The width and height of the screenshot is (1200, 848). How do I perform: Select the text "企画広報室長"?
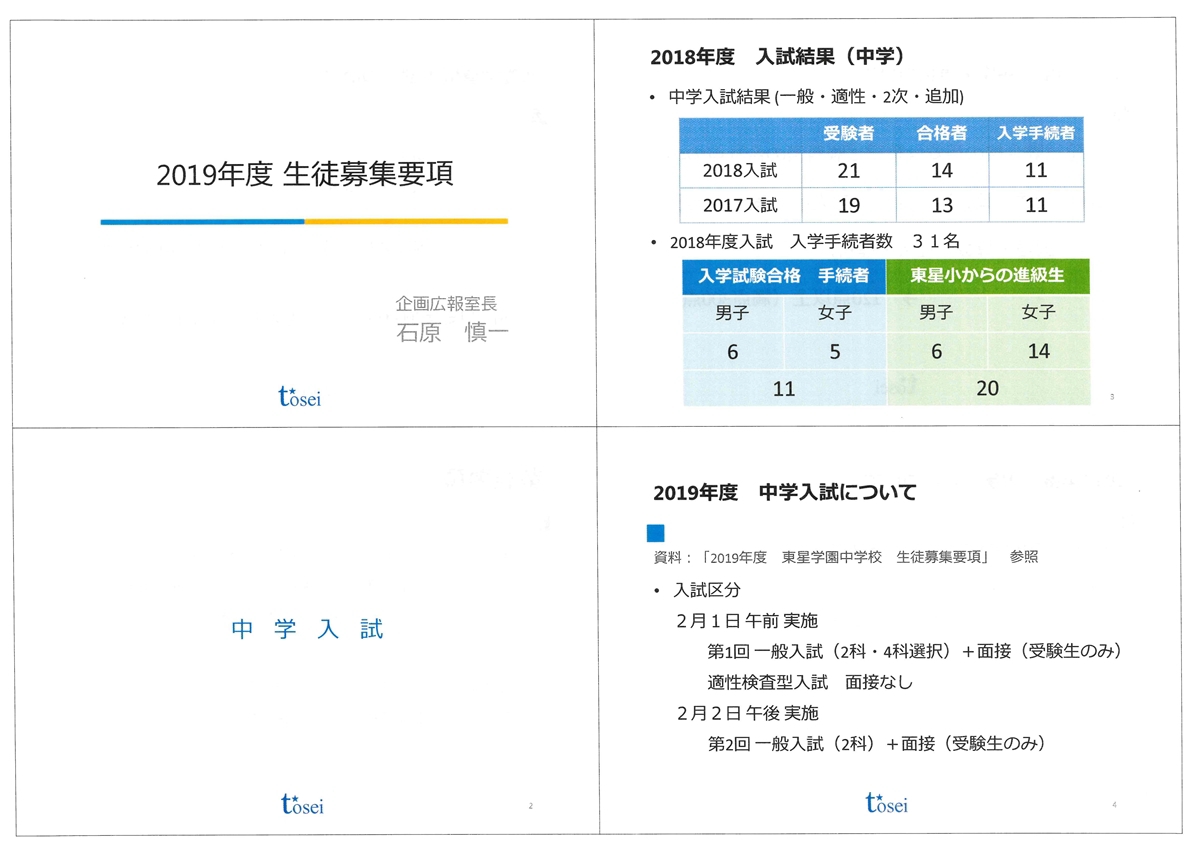tap(446, 303)
